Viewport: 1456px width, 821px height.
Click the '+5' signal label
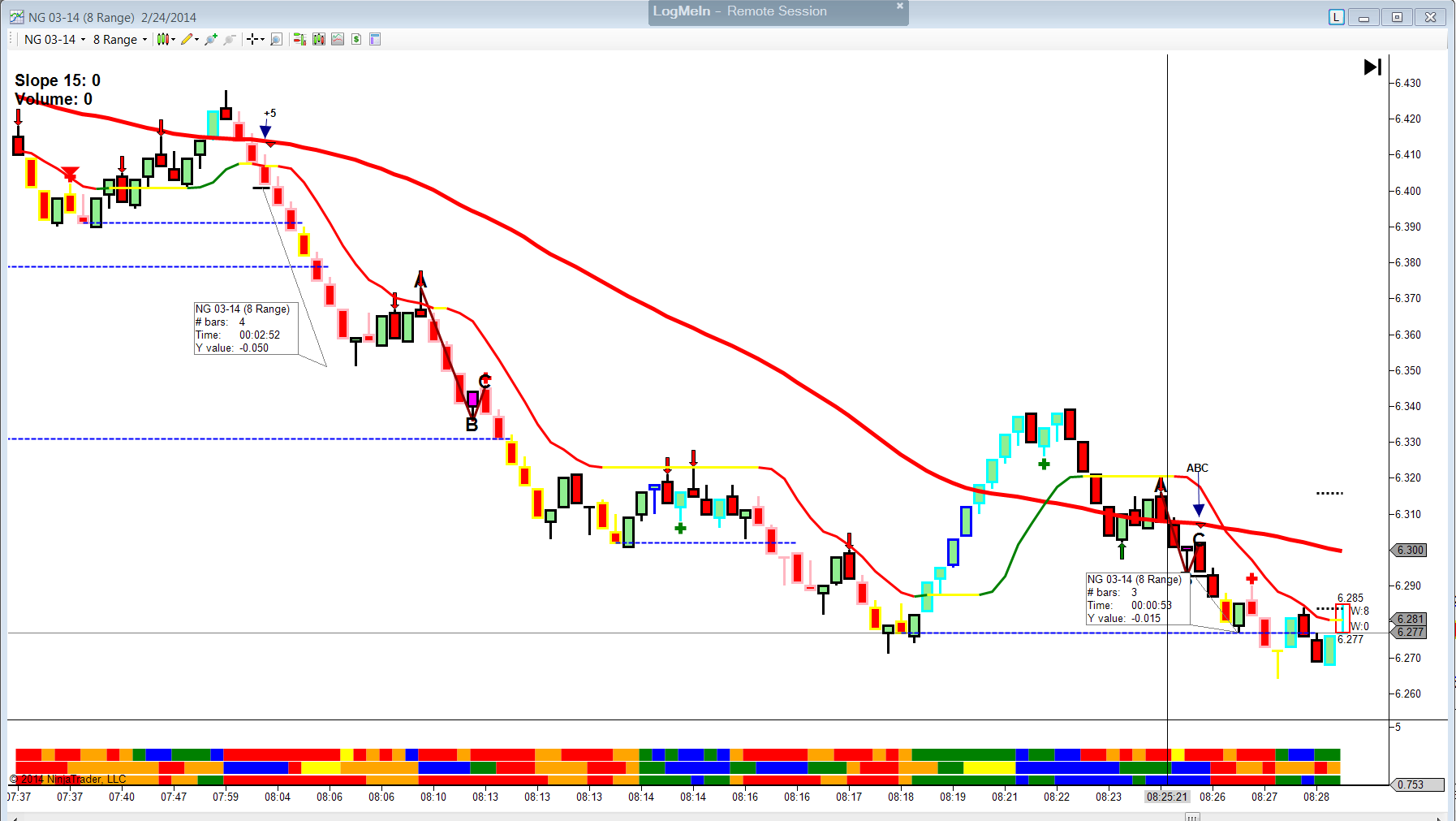coord(269,113)
